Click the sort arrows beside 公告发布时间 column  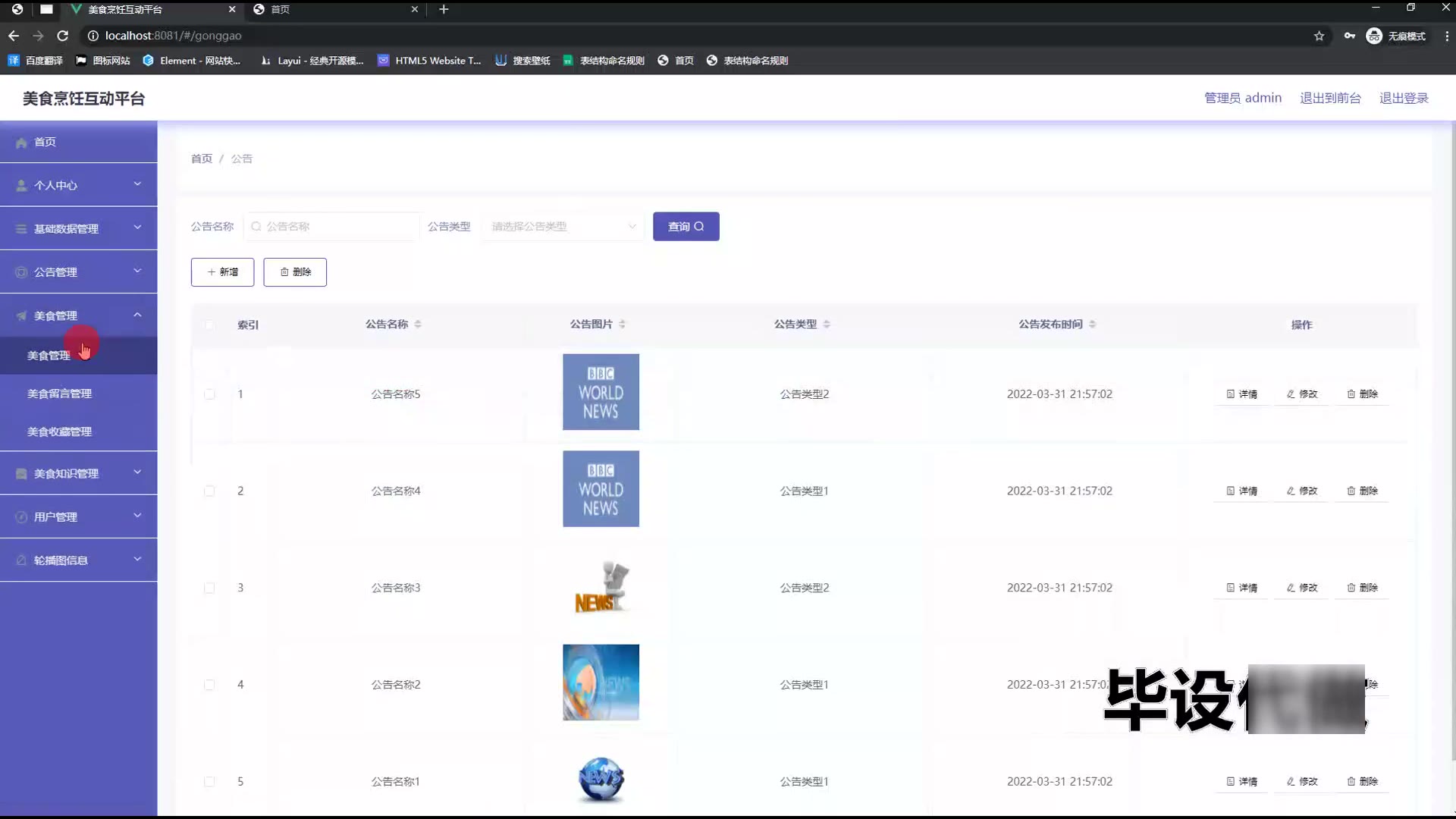coord(1092,325)
